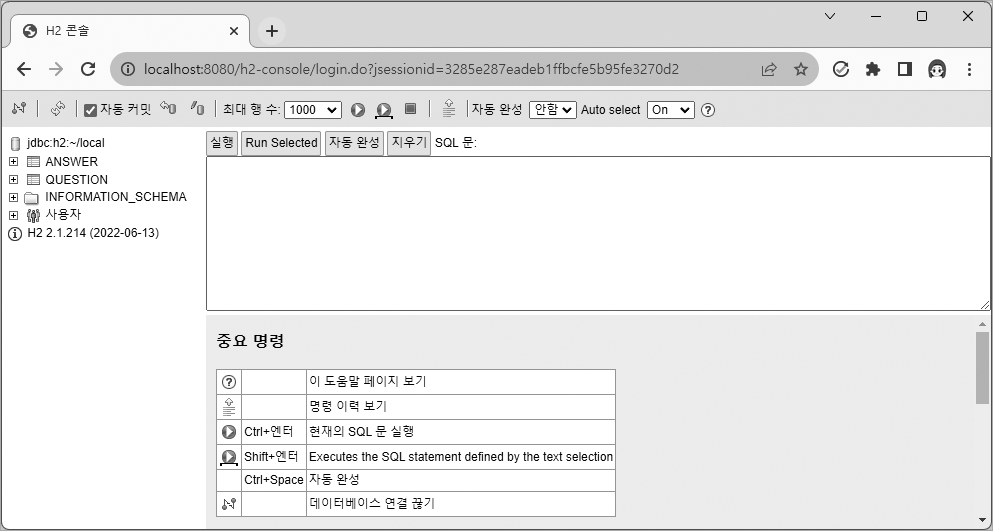
Task: Open the max rows 1000 dropdown
Action: [x=313, y=110]
